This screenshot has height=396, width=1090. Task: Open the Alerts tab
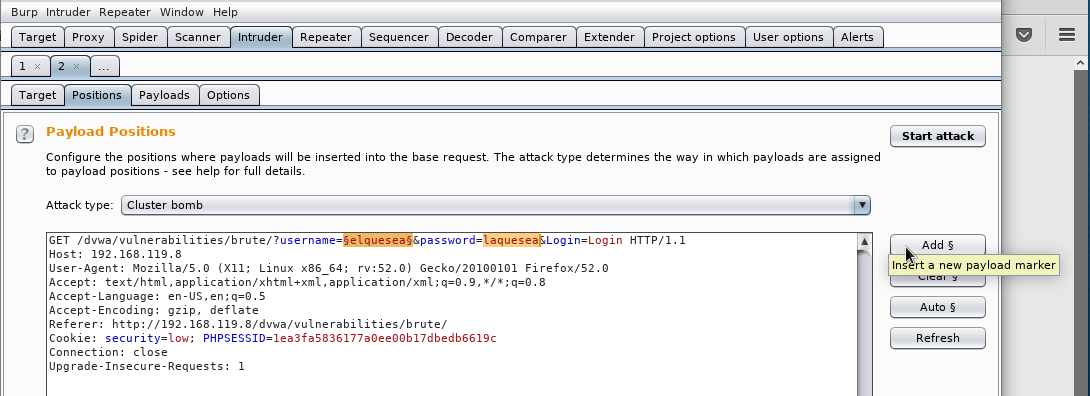[857, 37]
